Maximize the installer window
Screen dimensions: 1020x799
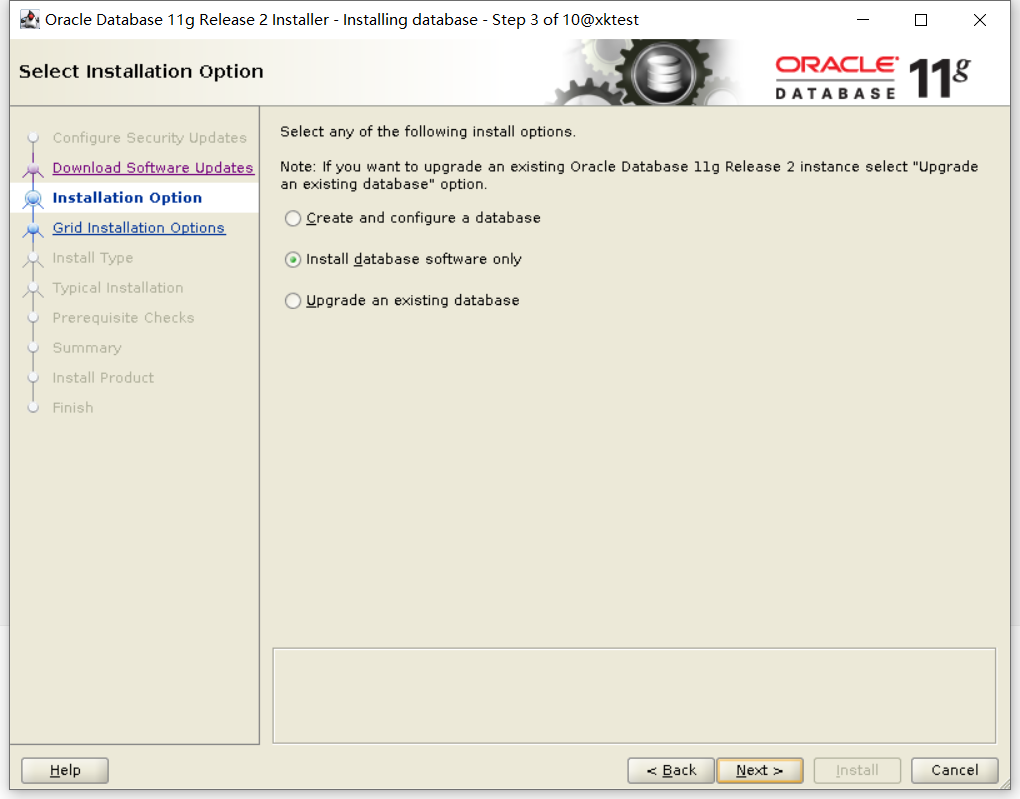click(x=920, y=20)
